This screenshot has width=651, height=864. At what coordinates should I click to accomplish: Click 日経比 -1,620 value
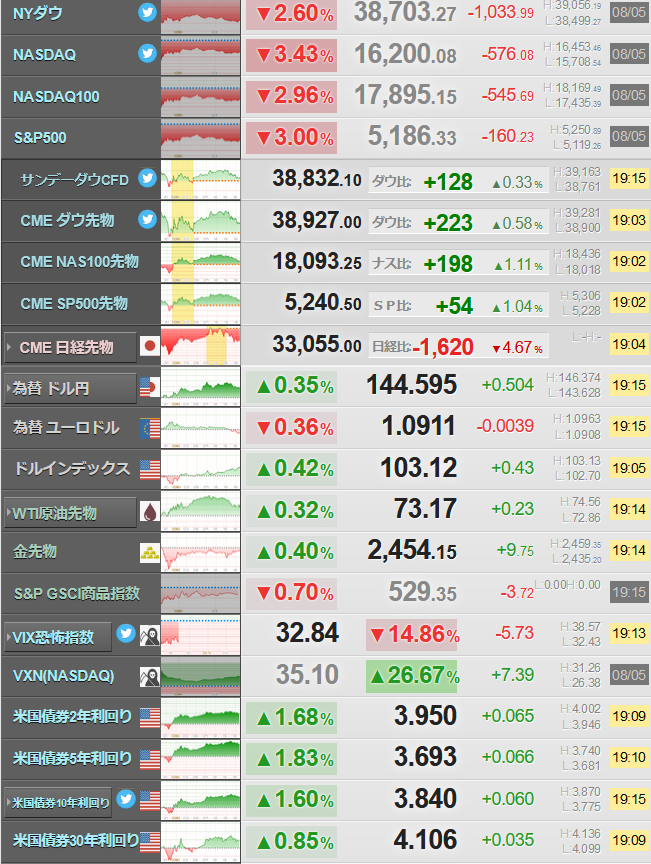point(444,347)
